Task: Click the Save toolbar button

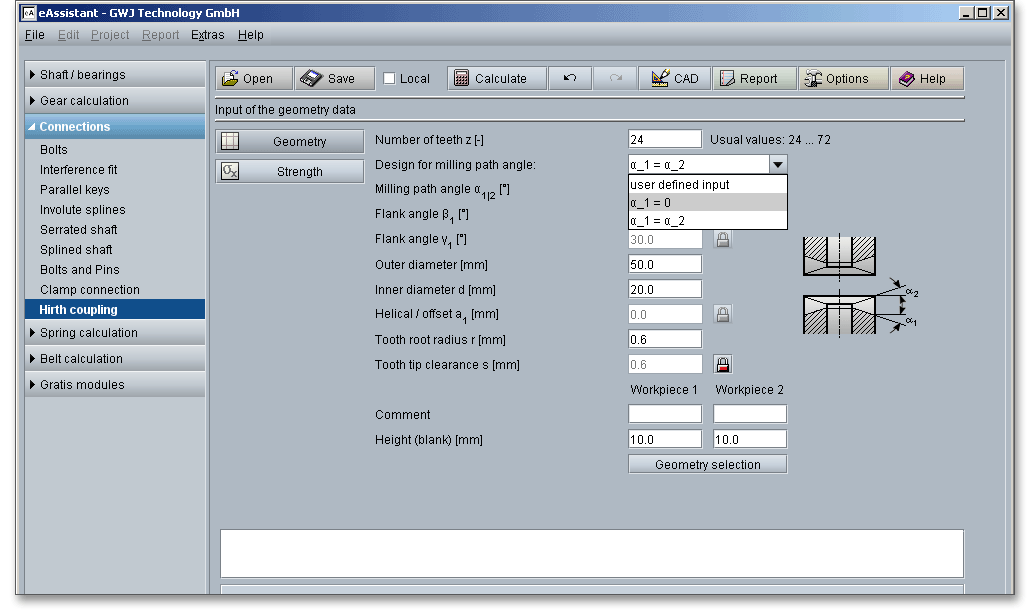Action: [x=334, y=79]
